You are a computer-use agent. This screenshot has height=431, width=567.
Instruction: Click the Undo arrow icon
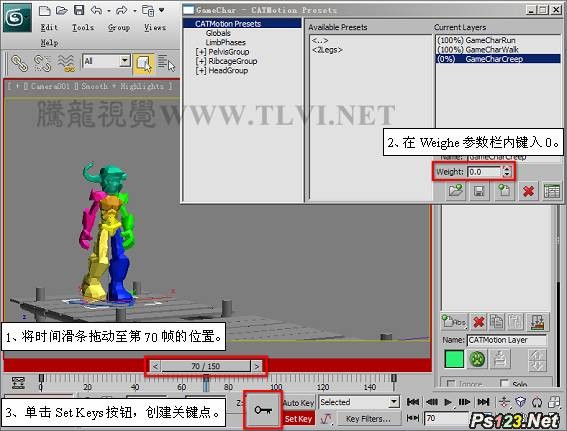pos(97,10)
